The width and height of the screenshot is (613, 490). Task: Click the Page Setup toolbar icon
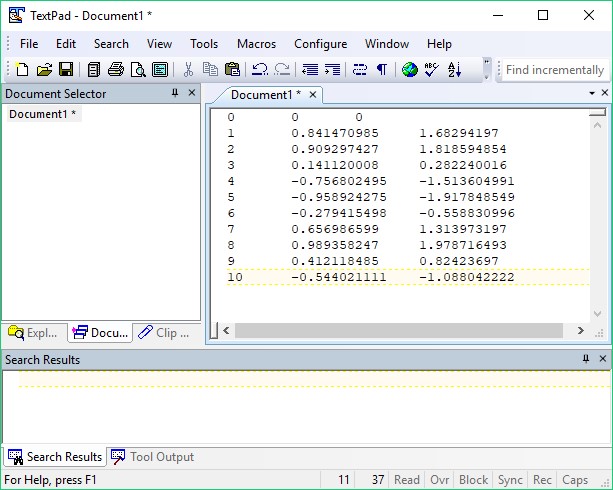tap(160, 70)
